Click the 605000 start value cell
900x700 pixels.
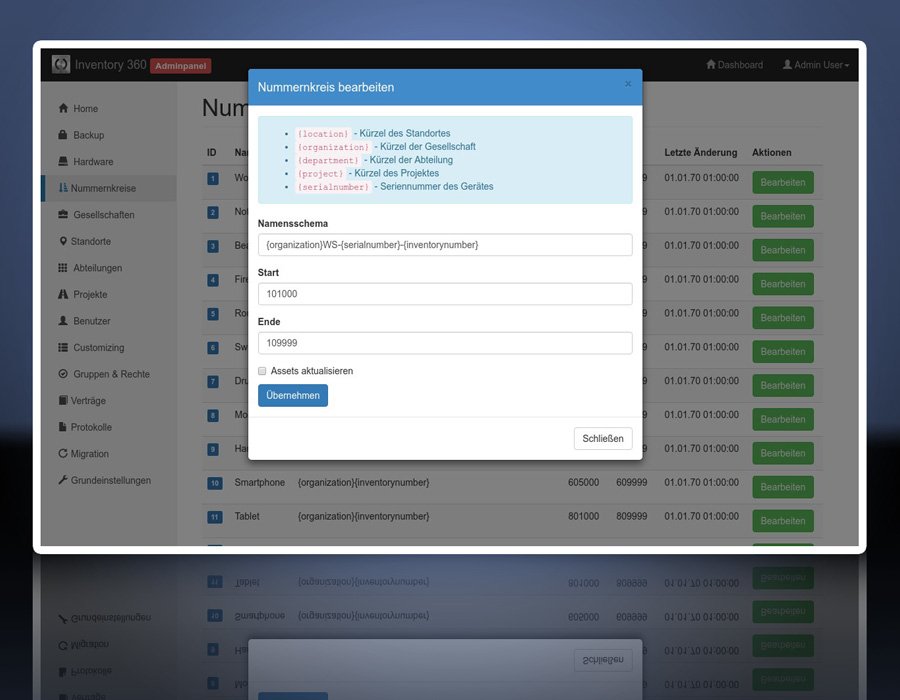583,483
